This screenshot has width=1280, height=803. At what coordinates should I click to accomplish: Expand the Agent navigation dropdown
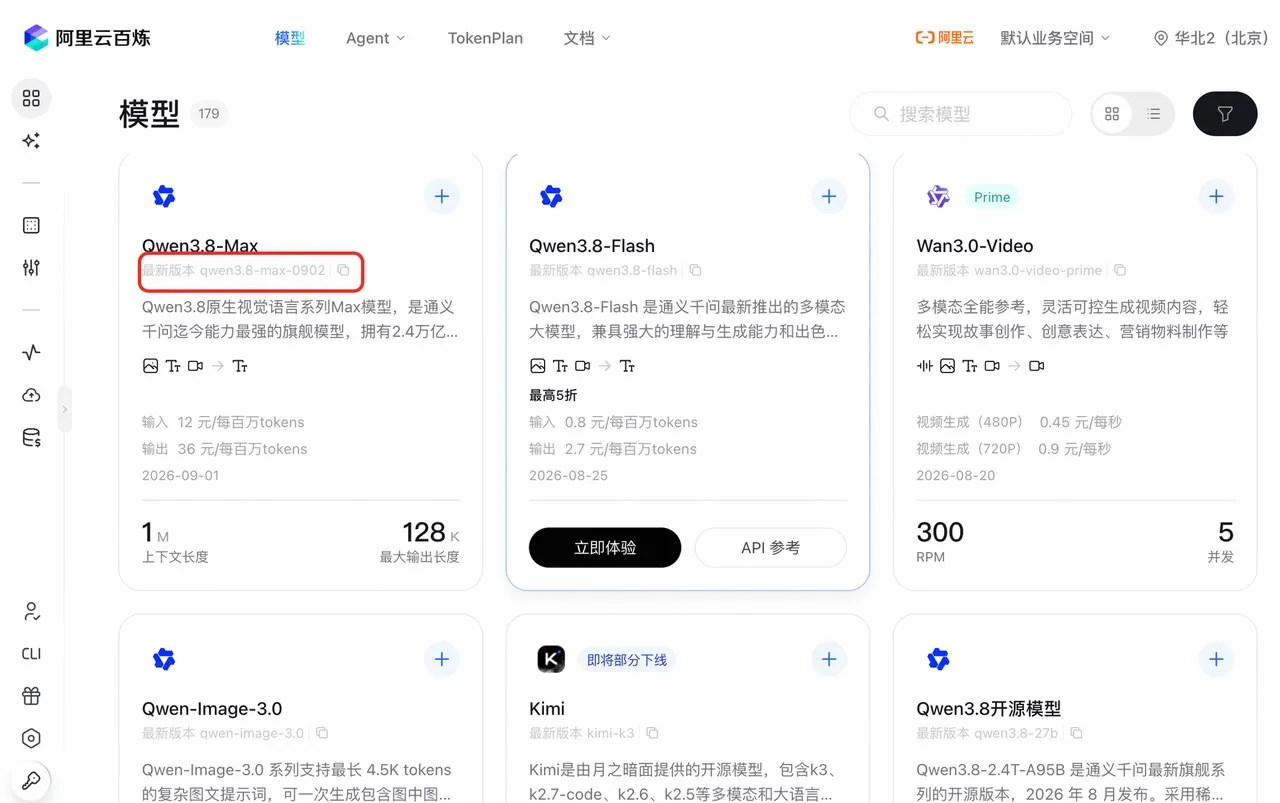375,38
